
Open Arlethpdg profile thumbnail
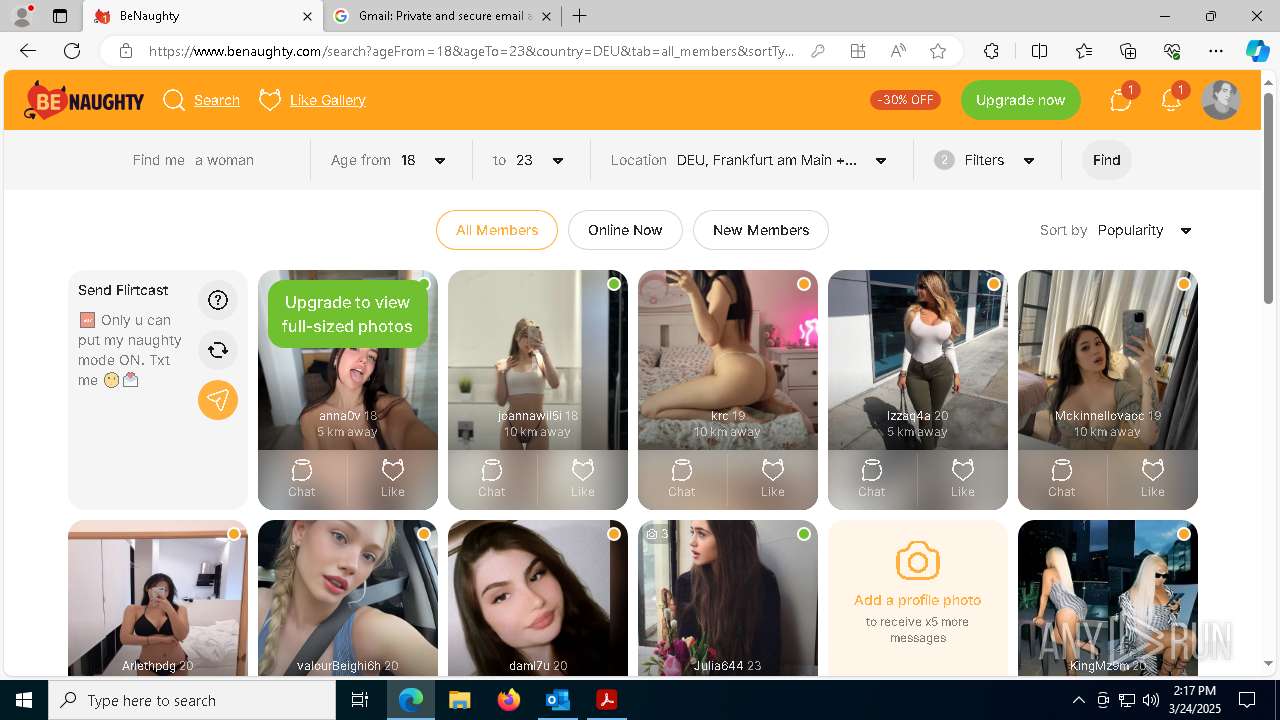[158, 597]
